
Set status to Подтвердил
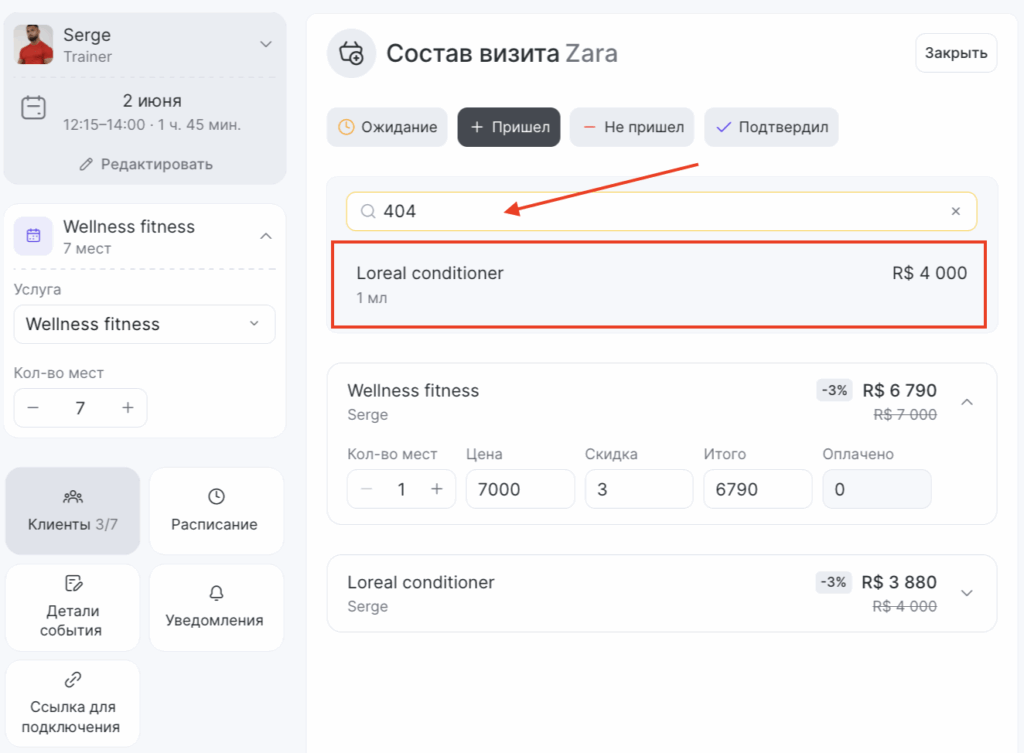(x=771, y=127)
